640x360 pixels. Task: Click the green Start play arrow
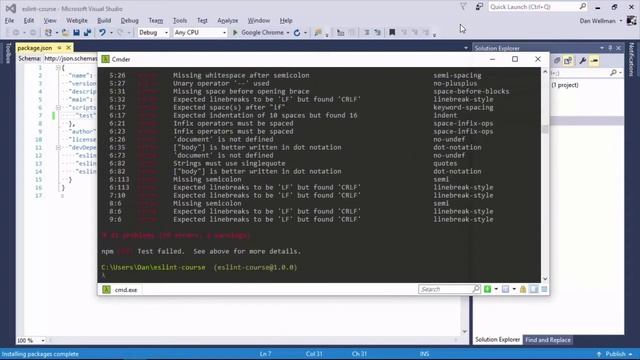tap(235, 33)
